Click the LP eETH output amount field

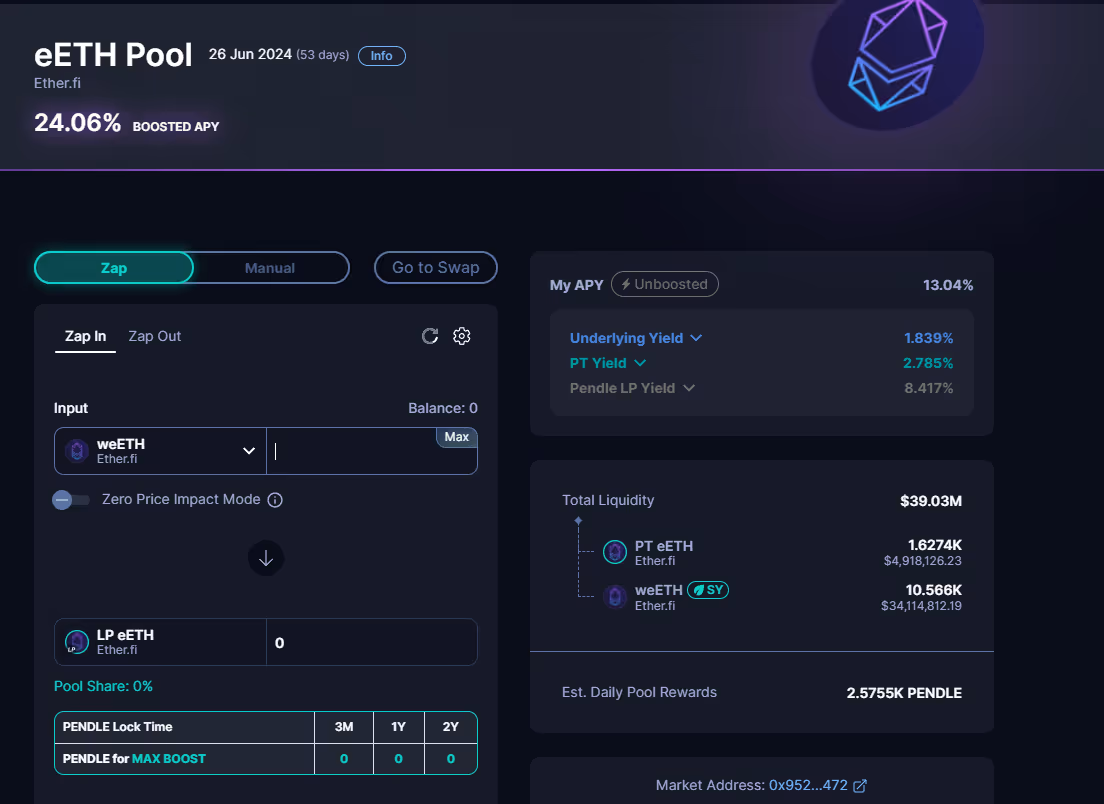click(x=372, y=642)
